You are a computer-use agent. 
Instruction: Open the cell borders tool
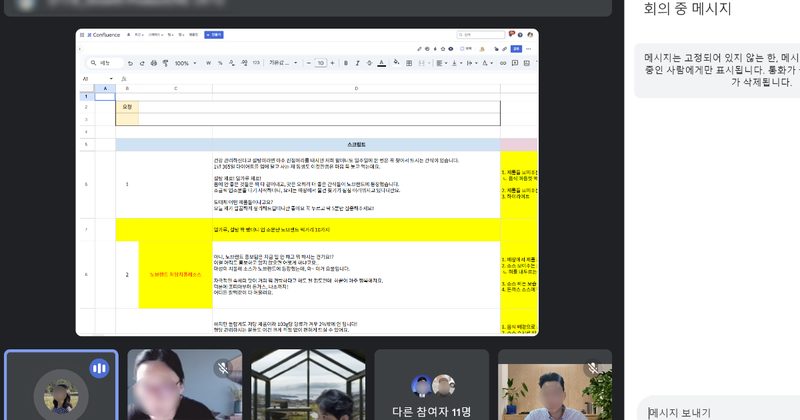coord(409,63)
